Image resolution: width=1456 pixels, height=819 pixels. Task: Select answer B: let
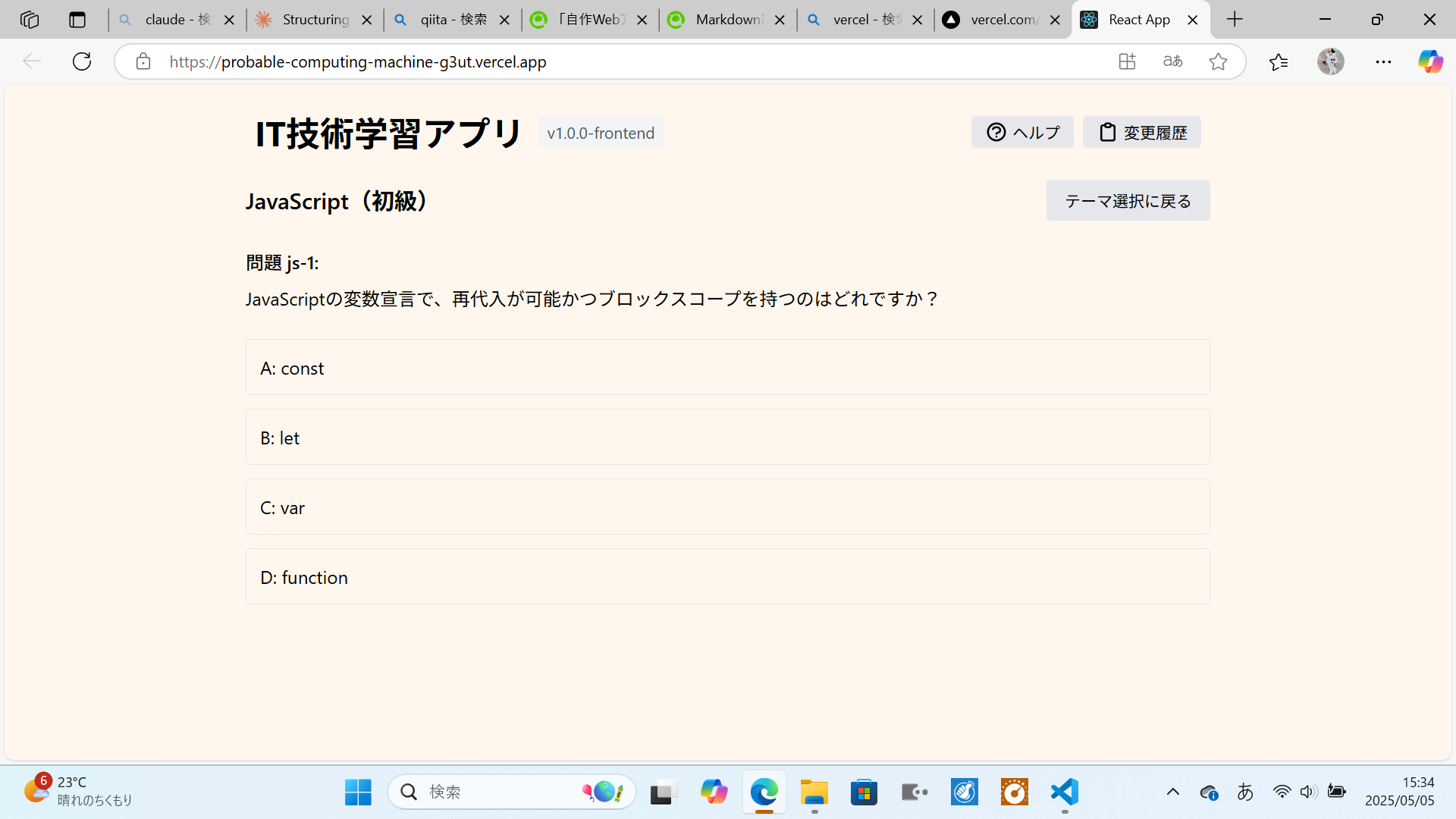tap(727, 437)
